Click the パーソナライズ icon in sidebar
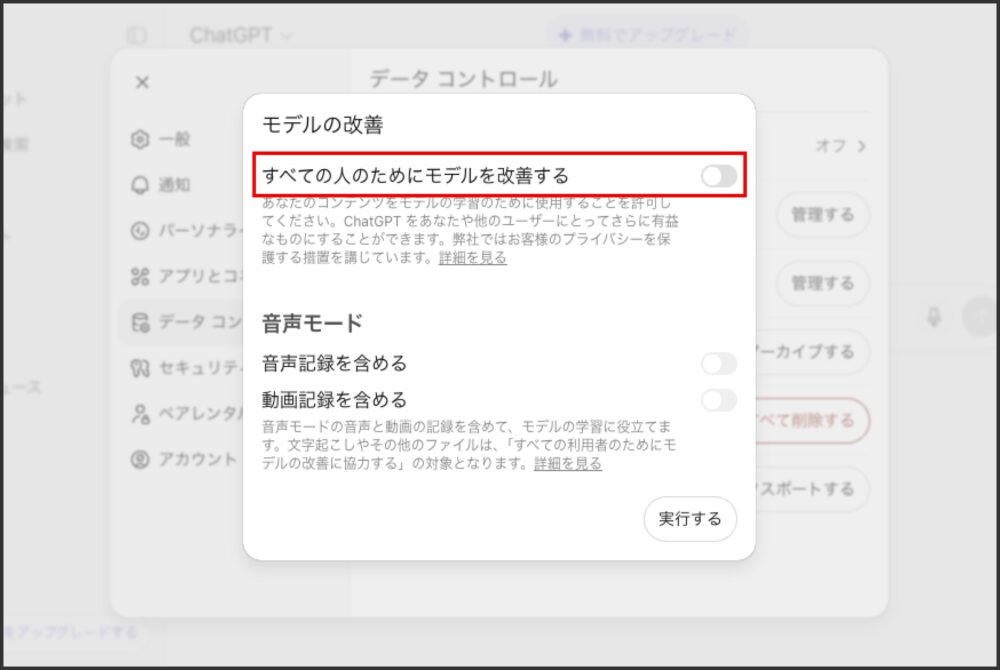The image size is (1000, 670). click(140, 231)
